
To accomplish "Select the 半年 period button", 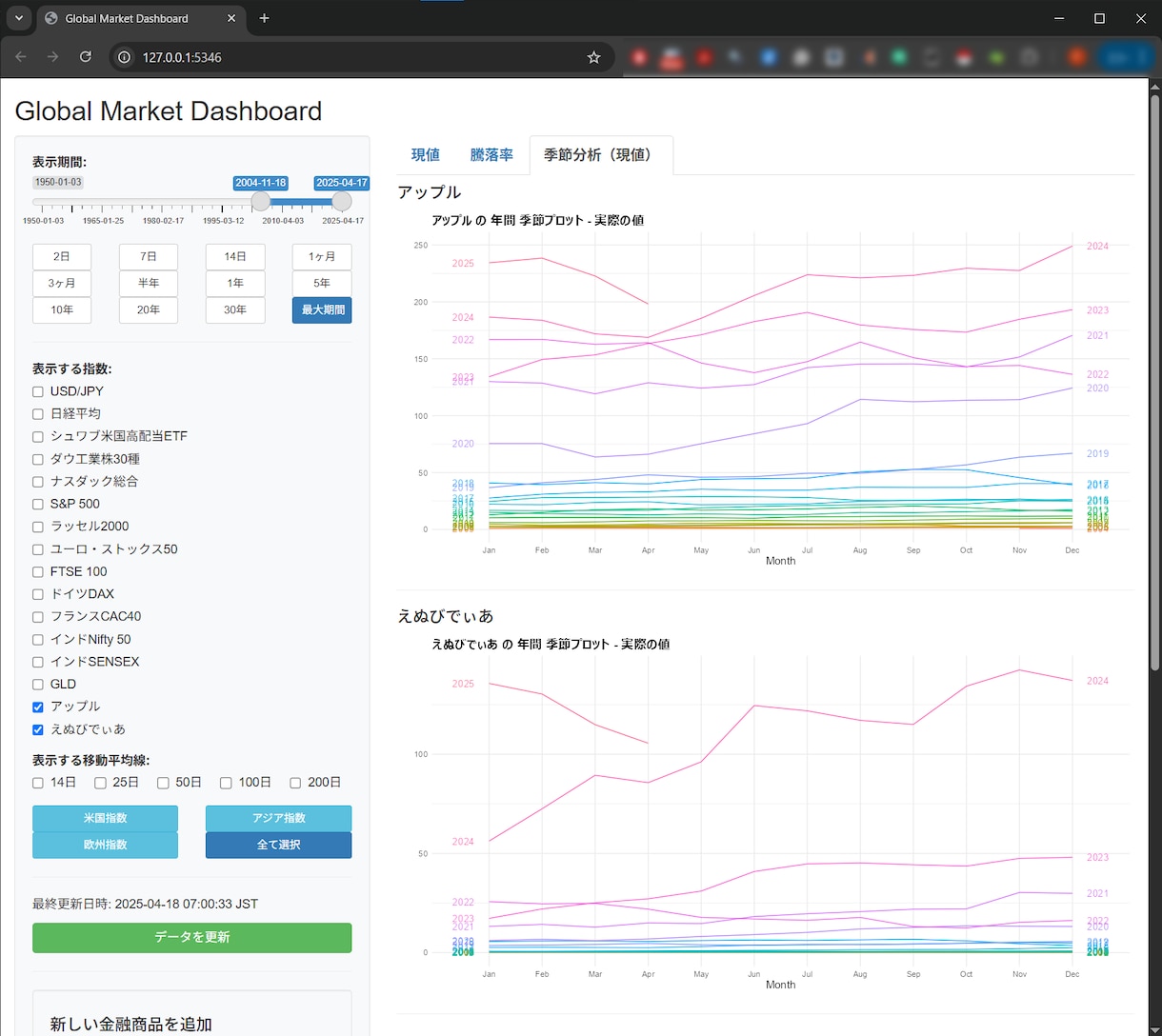I will pos(149,284).
